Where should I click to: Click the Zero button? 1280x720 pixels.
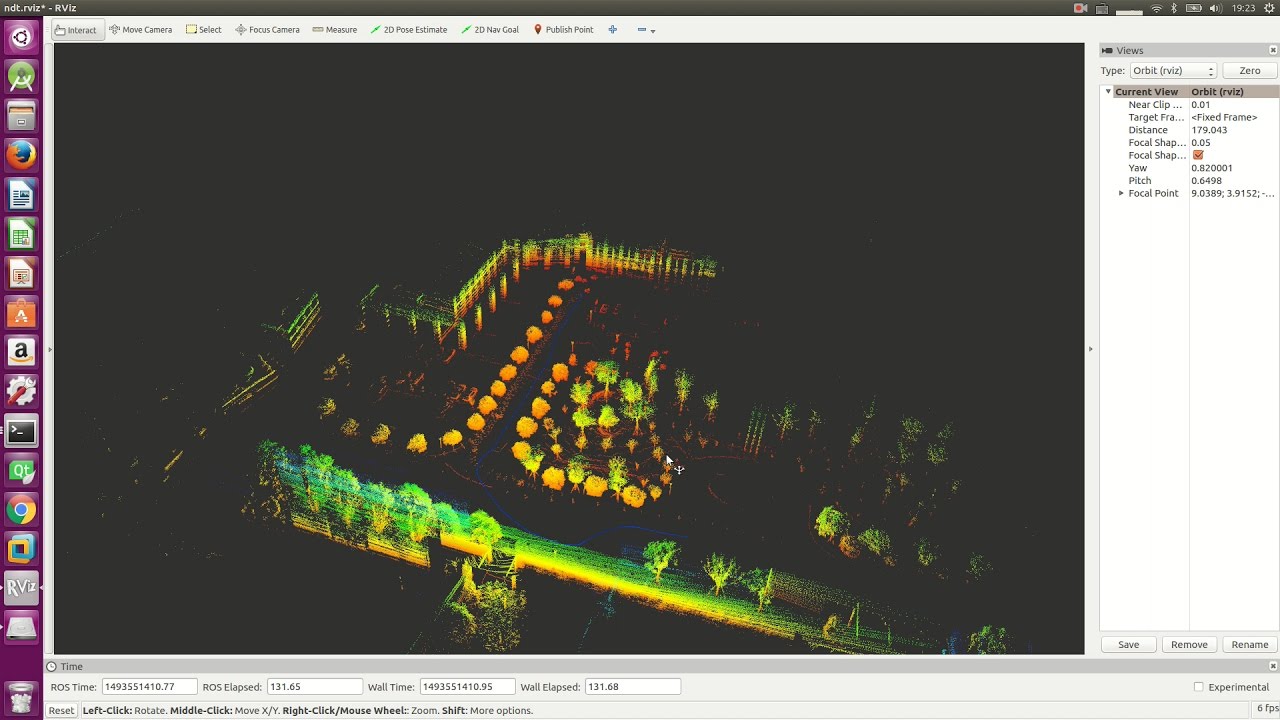click(1249, 71)
